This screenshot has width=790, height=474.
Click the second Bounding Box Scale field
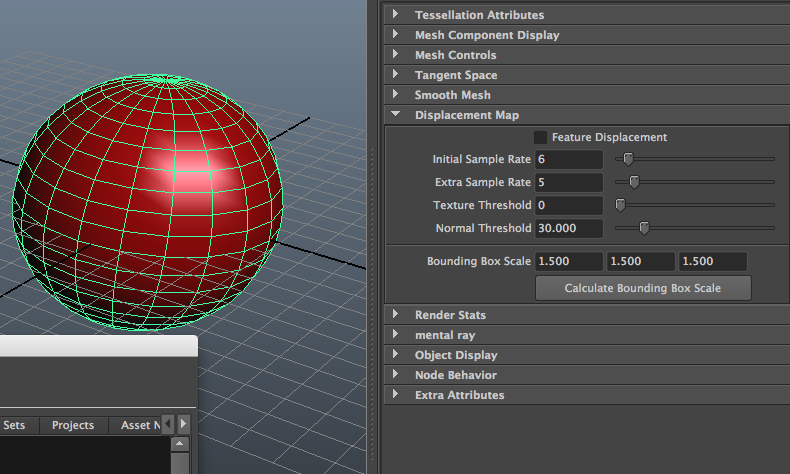[641, 261]
